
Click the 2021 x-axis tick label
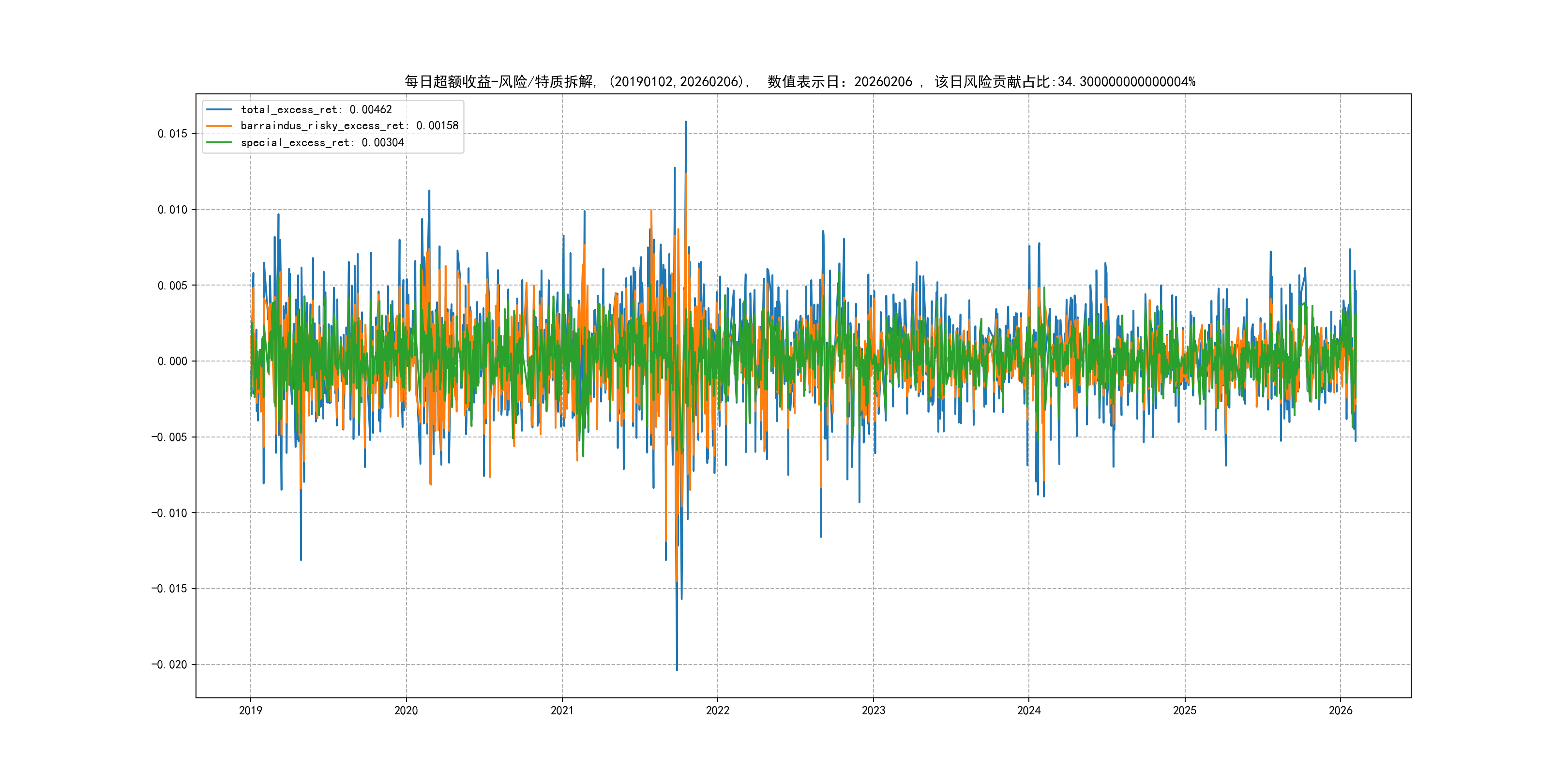coord(562,710)
